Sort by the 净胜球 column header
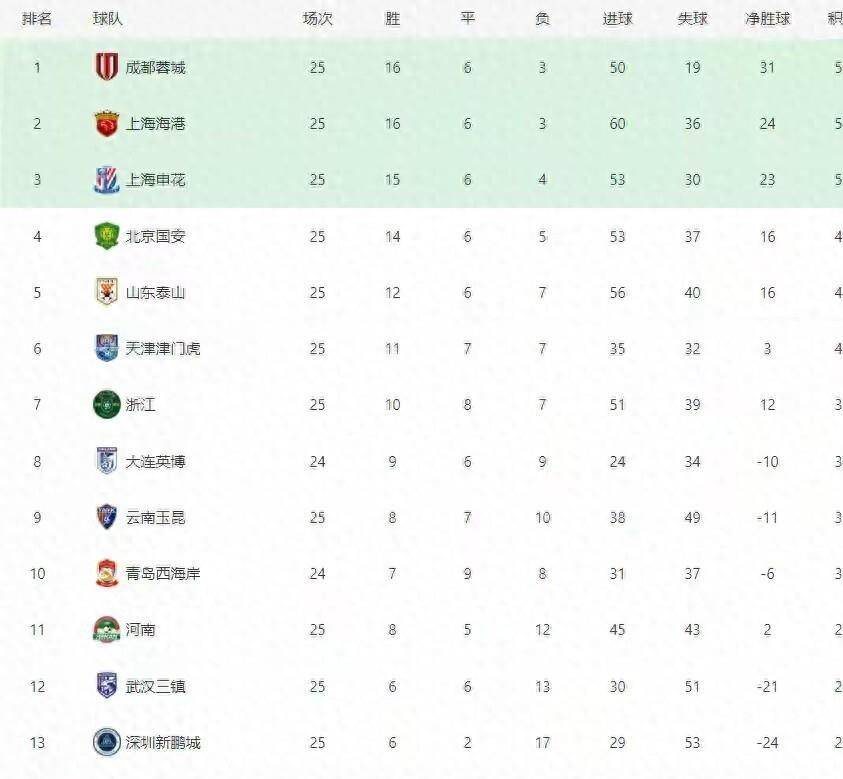The image size is (843, 779). point(767,19)
